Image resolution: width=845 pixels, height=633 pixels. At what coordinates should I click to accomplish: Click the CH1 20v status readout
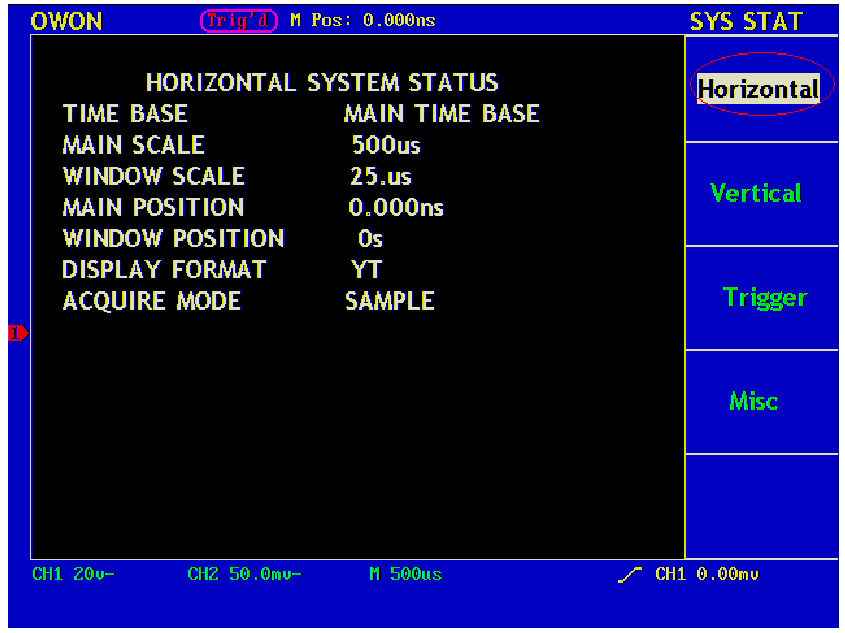(x=74, y=574)
